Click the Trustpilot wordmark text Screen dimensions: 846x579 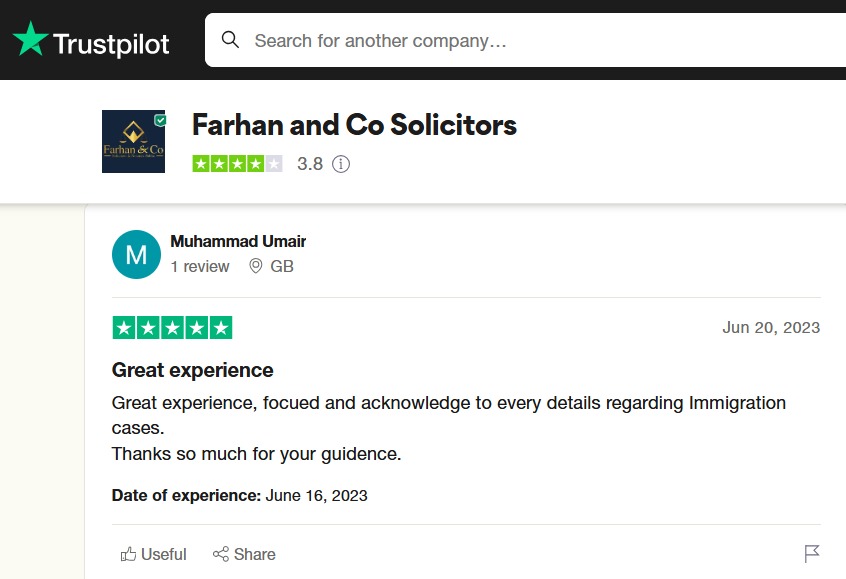click(x=111, y=43)
